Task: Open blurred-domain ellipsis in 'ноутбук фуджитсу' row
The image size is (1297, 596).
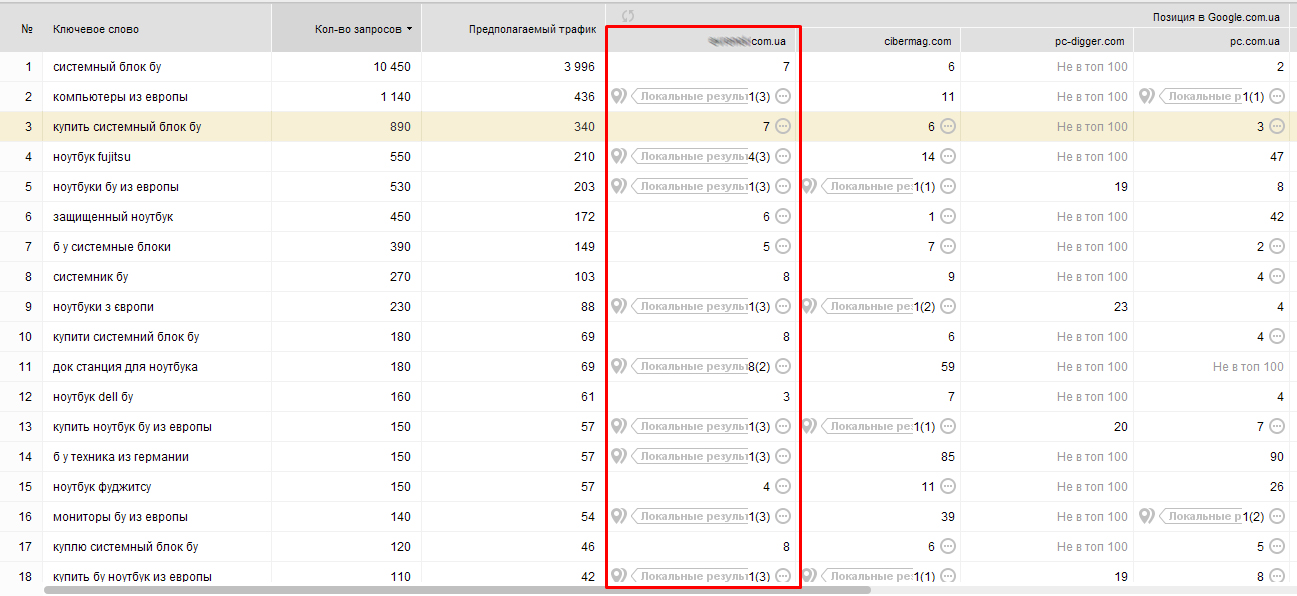Action: tap(783, 487)
